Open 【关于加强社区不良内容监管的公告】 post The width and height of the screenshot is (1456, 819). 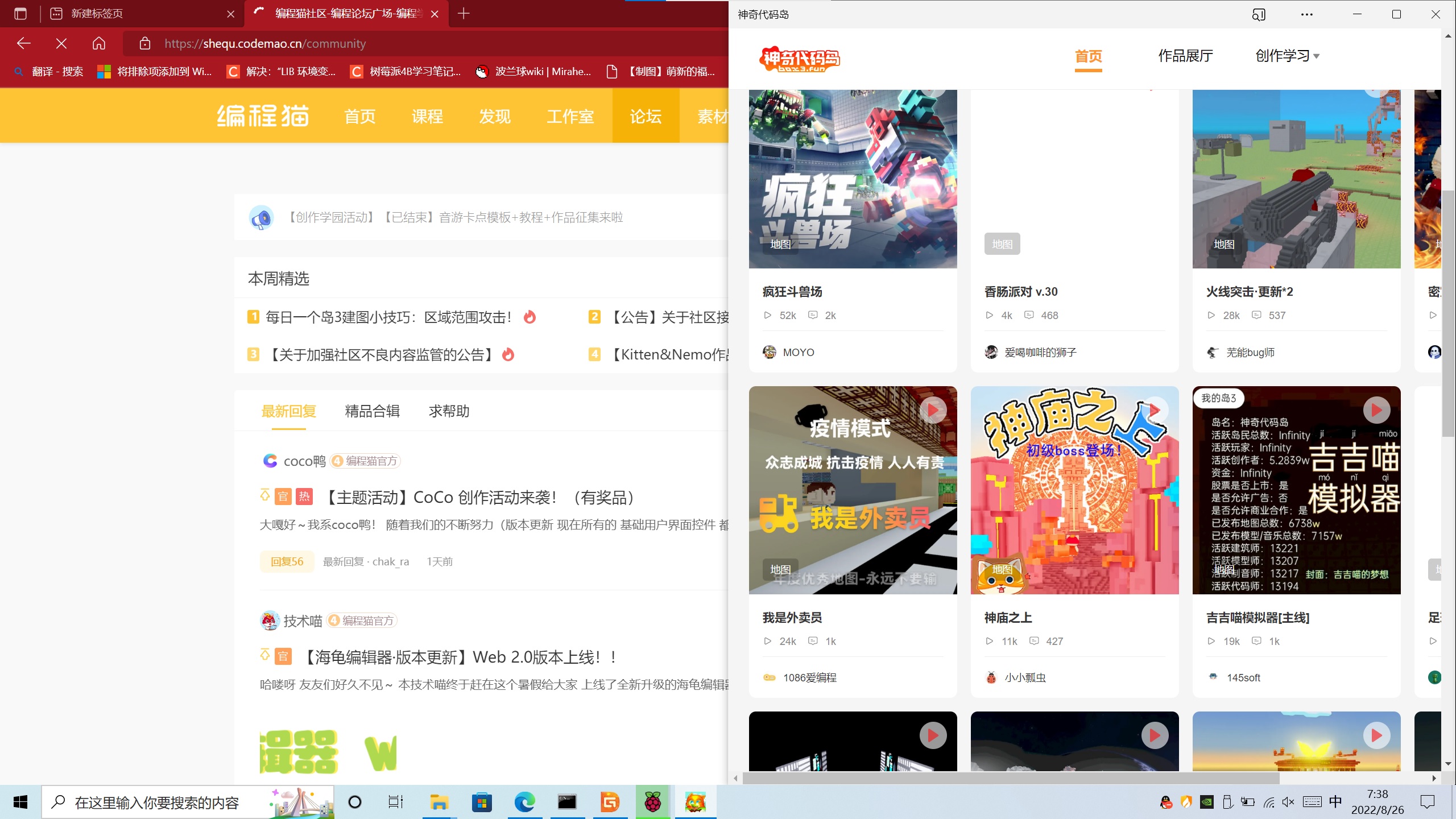pos(381,354)
